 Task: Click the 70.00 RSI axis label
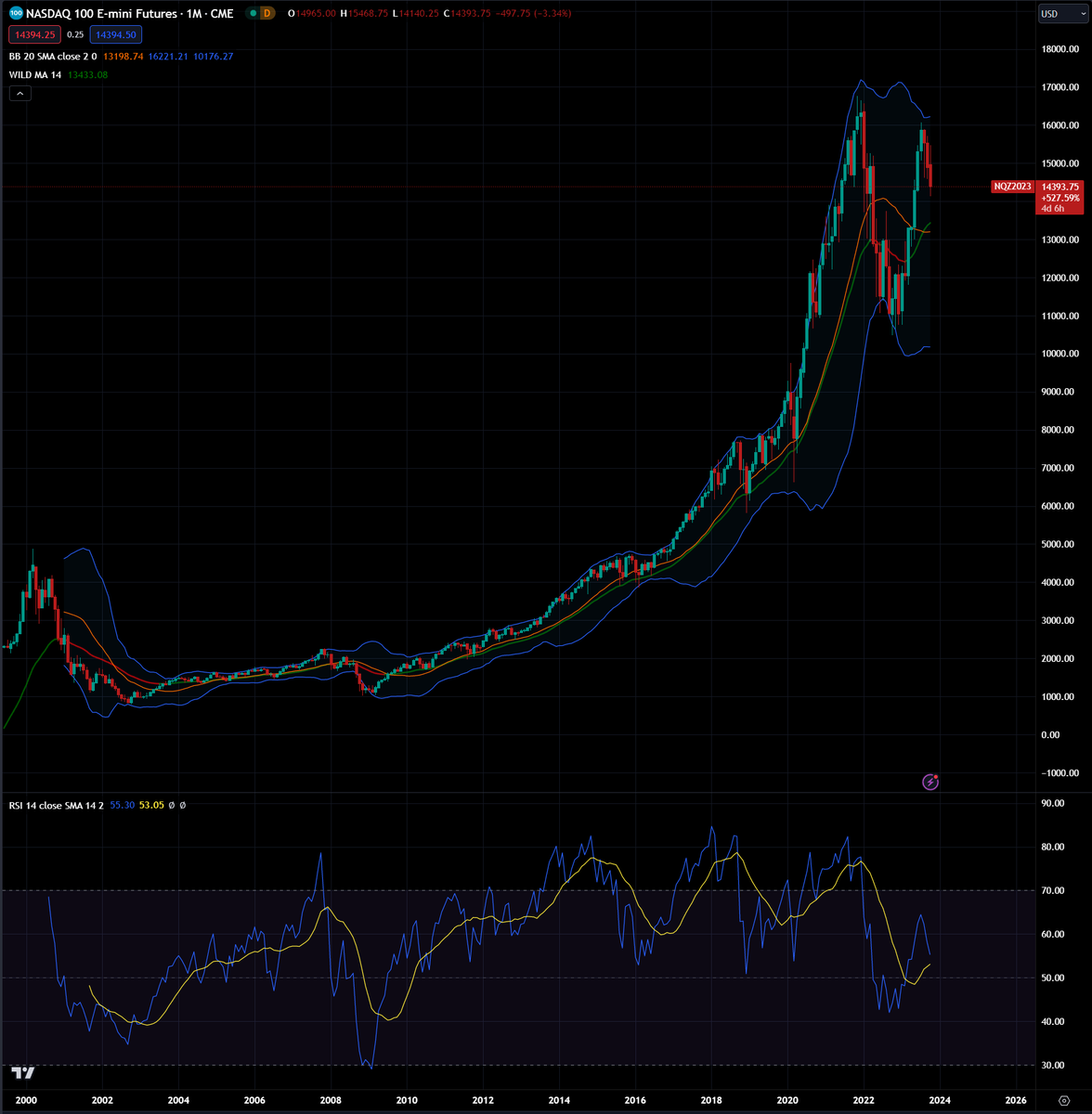point(1053,890)
